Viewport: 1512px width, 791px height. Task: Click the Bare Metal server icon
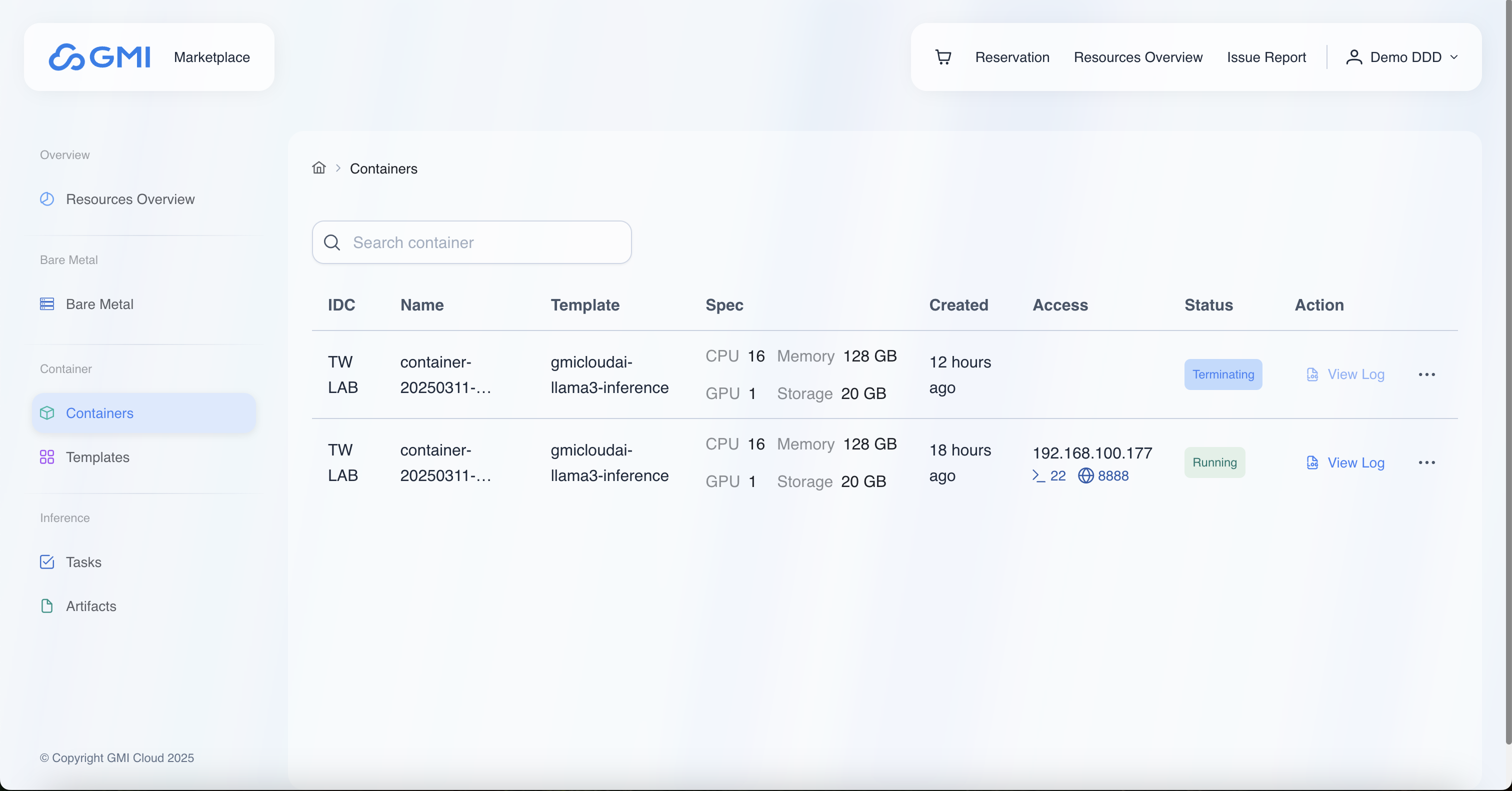[47, 304]
